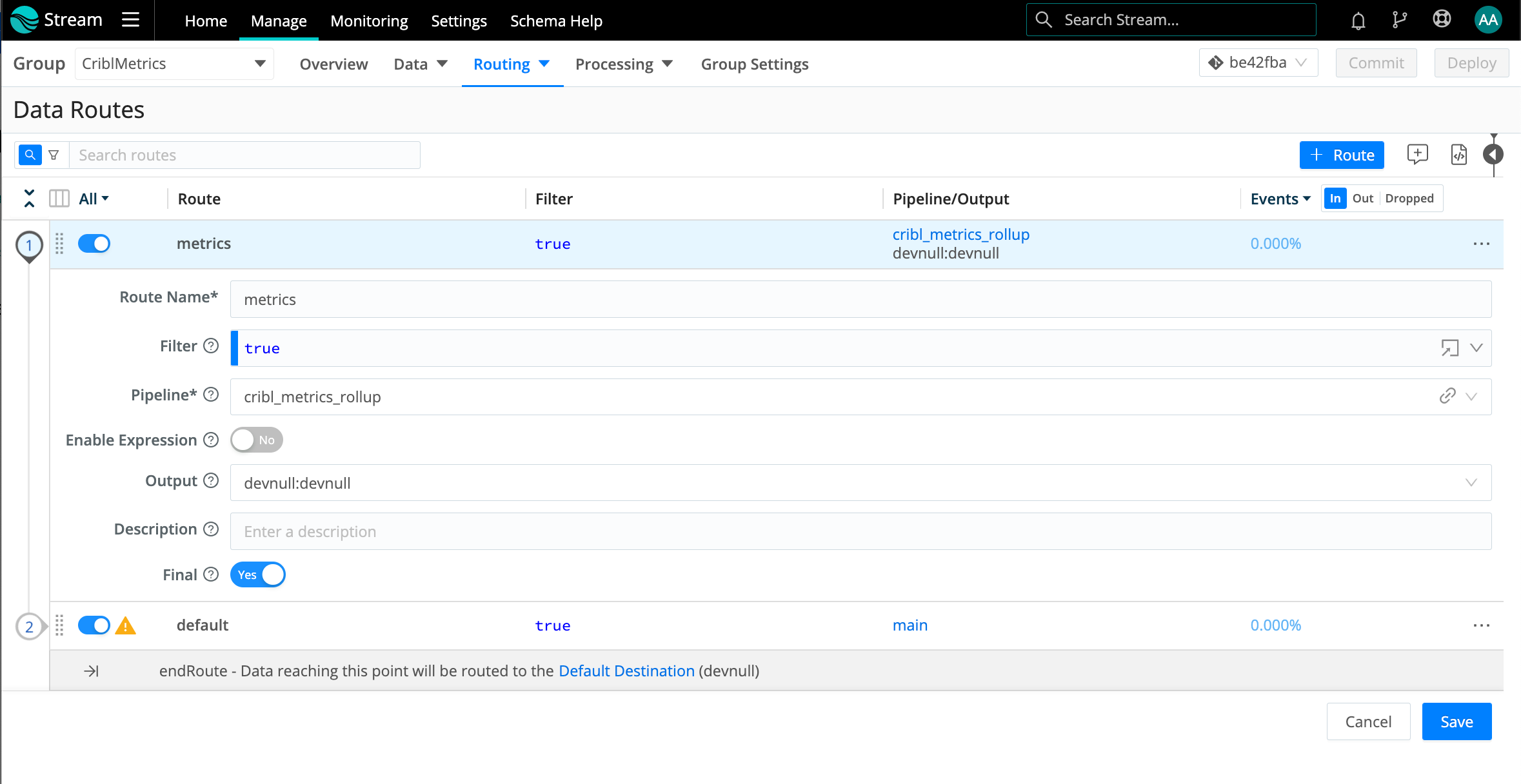1521x784 pixels.
Task: Select the In events filter pill
Action: [1336, 198]
